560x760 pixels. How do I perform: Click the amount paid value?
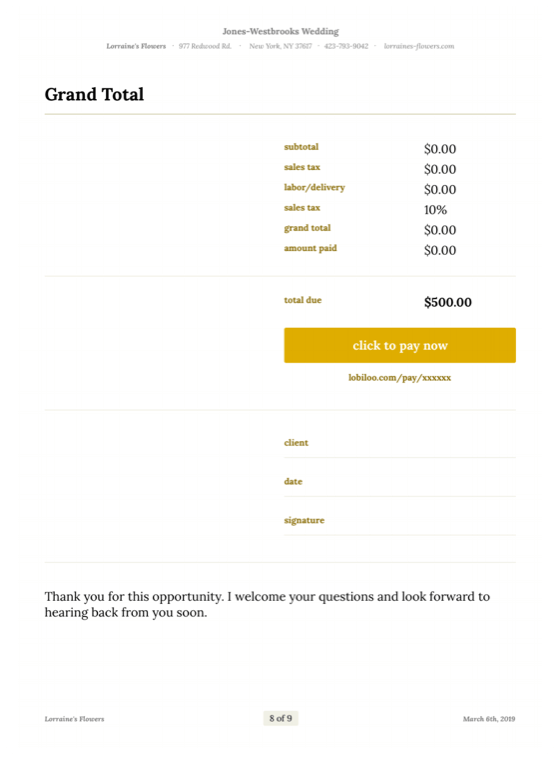tap(440, 250)
